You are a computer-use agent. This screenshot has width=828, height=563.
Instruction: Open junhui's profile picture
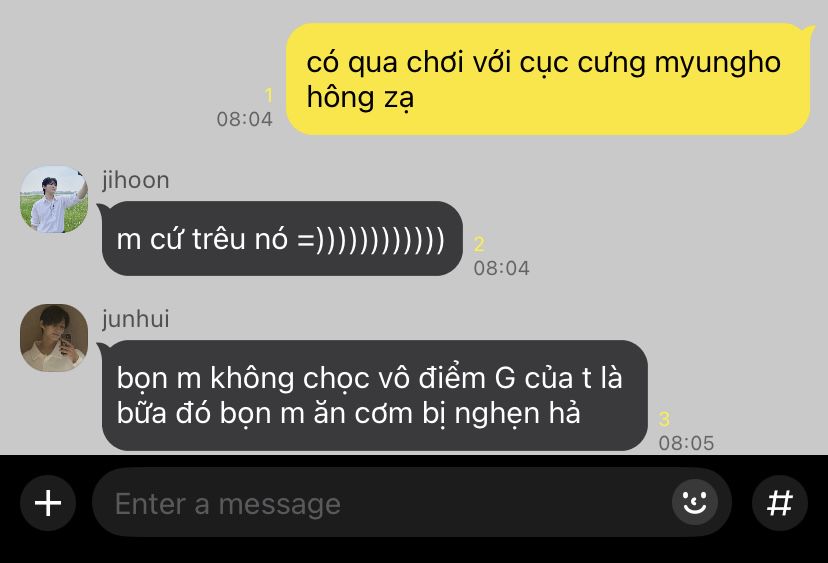click(54, 337)
